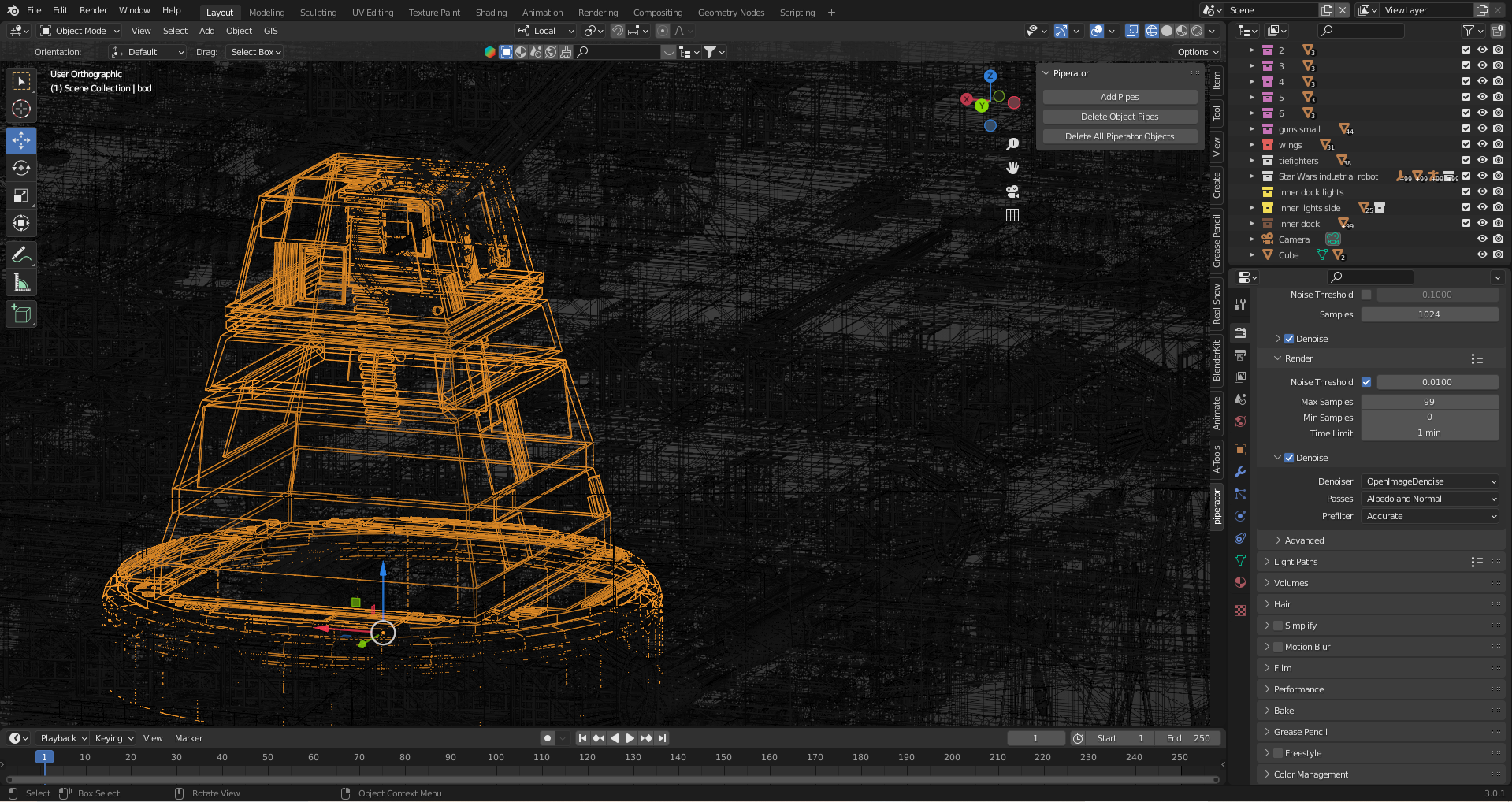Open the Render properties tab icon
The width and height of the screenshot is (1512, 802).
coord(1240,333)
